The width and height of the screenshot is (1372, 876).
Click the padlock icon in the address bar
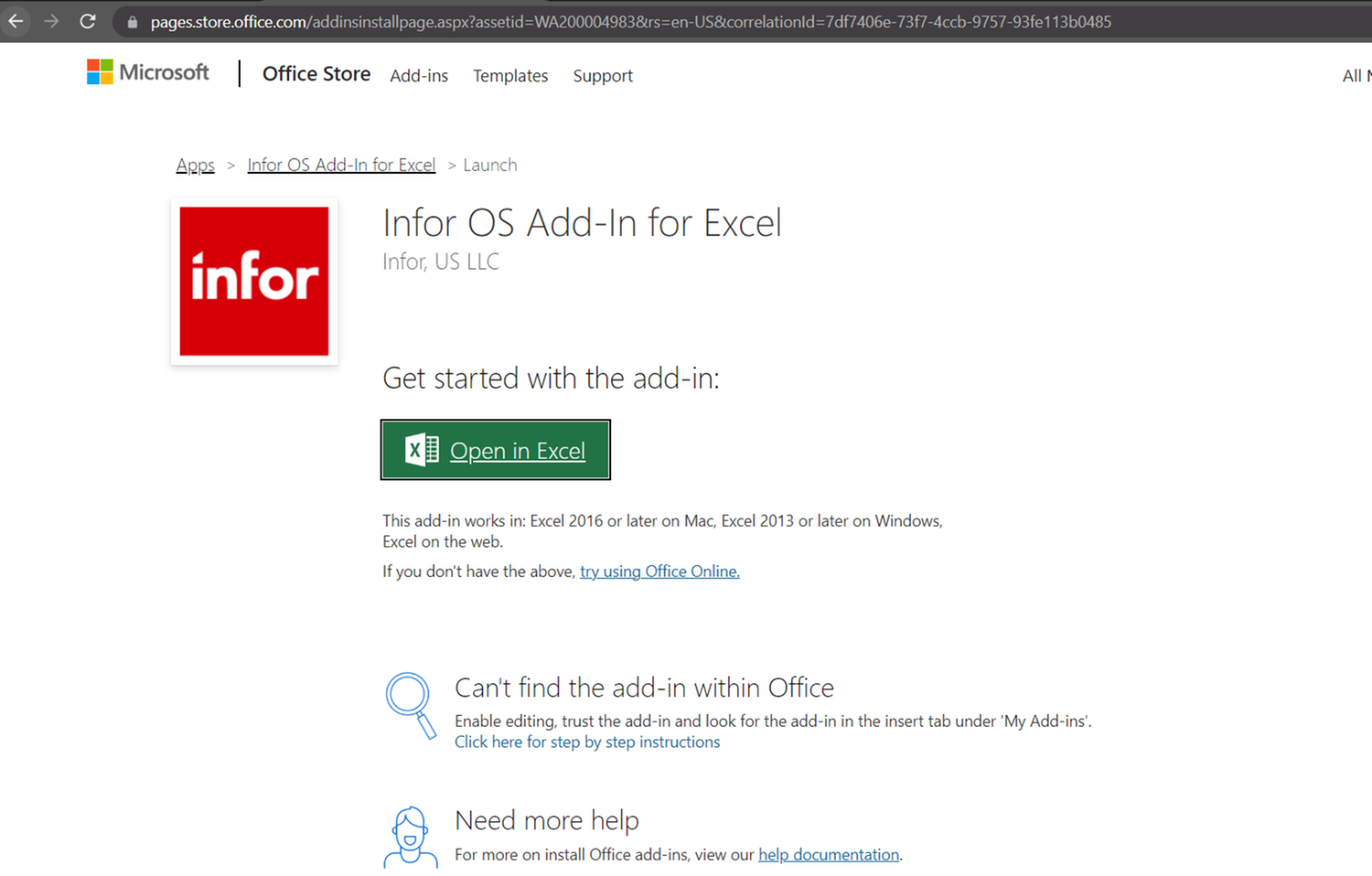[132, 21]
